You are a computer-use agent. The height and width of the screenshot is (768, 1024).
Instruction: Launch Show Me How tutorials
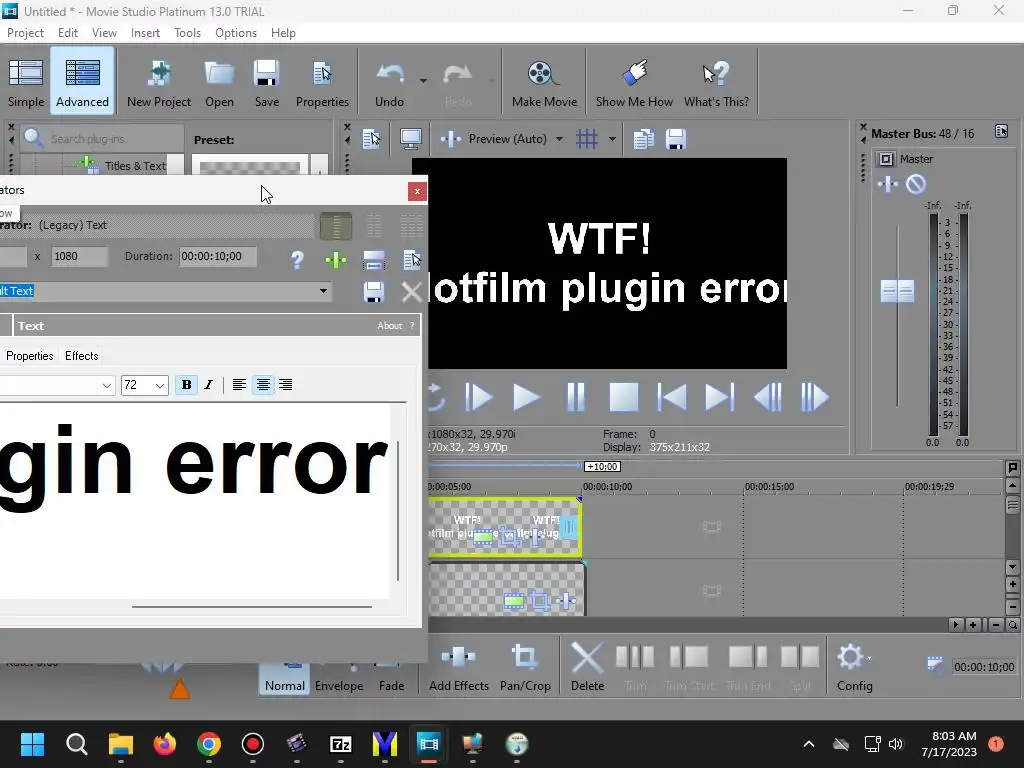click(633, 82)
